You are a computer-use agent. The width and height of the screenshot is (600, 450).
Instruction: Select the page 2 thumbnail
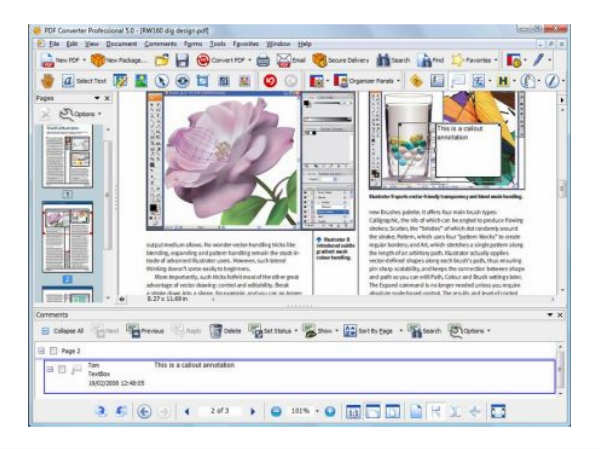pyautogui.click(x=67, y=238)
